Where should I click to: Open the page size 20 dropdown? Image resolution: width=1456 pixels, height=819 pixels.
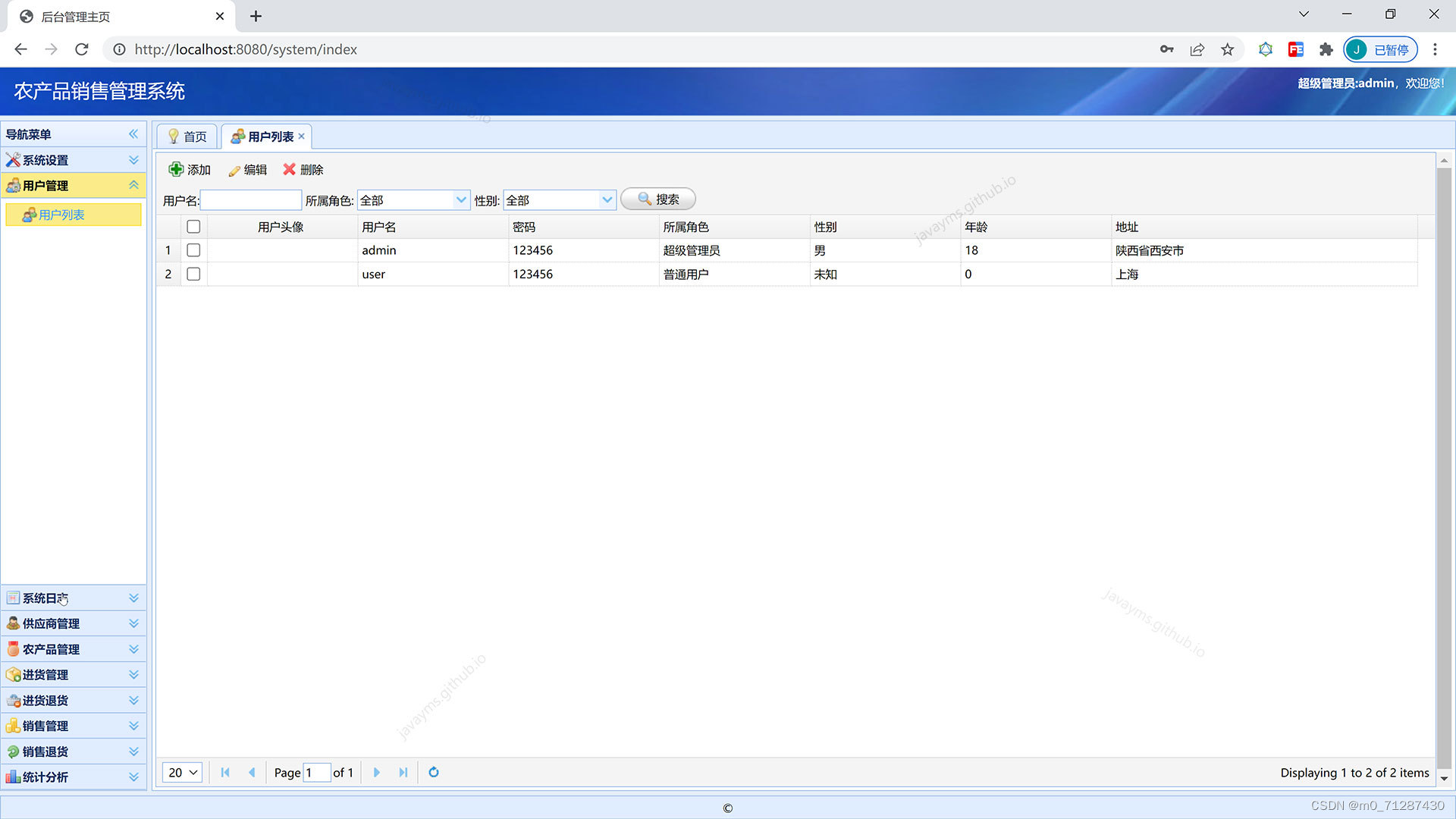click(x=182, y=772)
